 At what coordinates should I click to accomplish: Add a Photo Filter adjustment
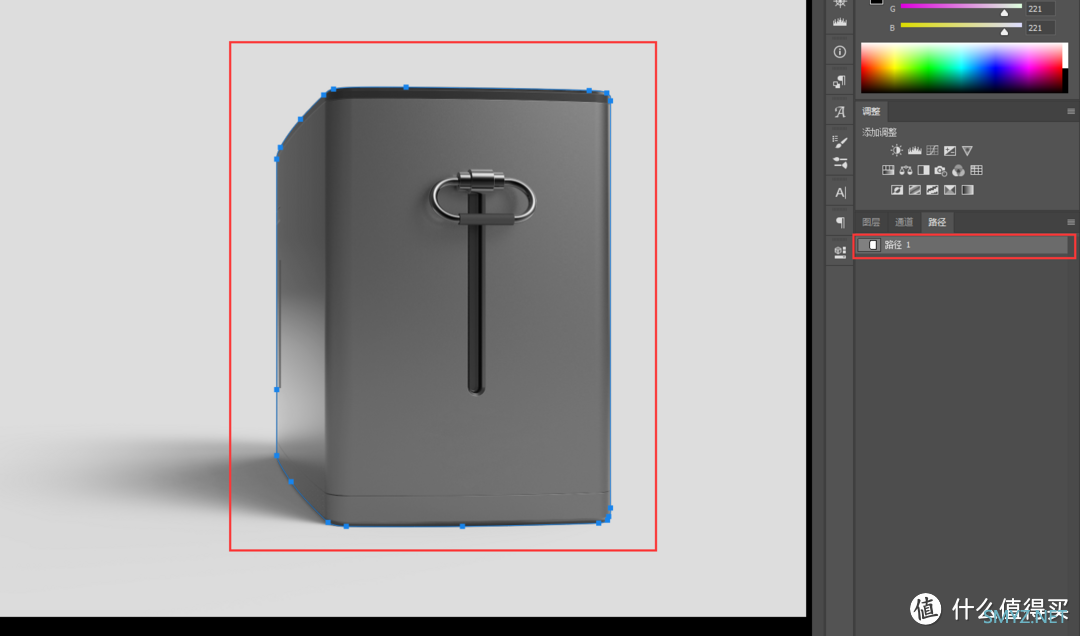pyautogui.click(x=941, y=170)
